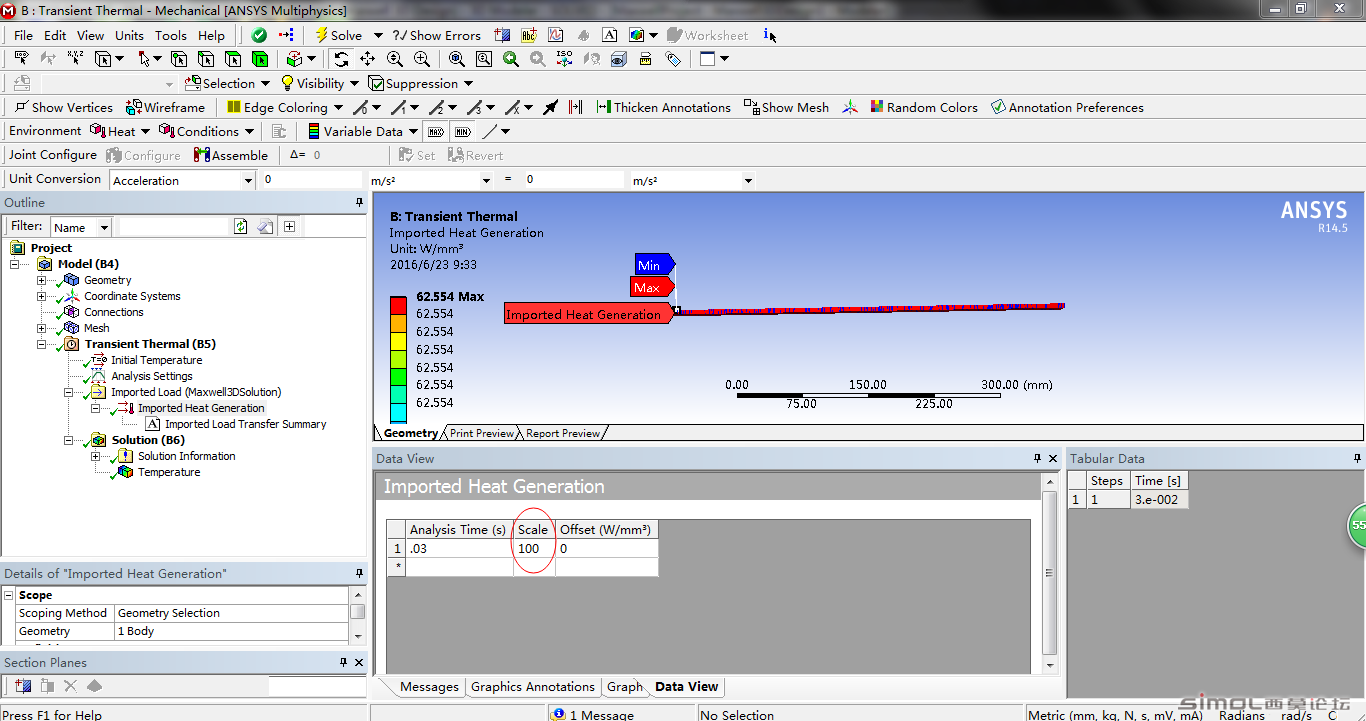Switch to Print Preview tab
Viewport: 1366px width, 721px height.
tap(481, 433)
